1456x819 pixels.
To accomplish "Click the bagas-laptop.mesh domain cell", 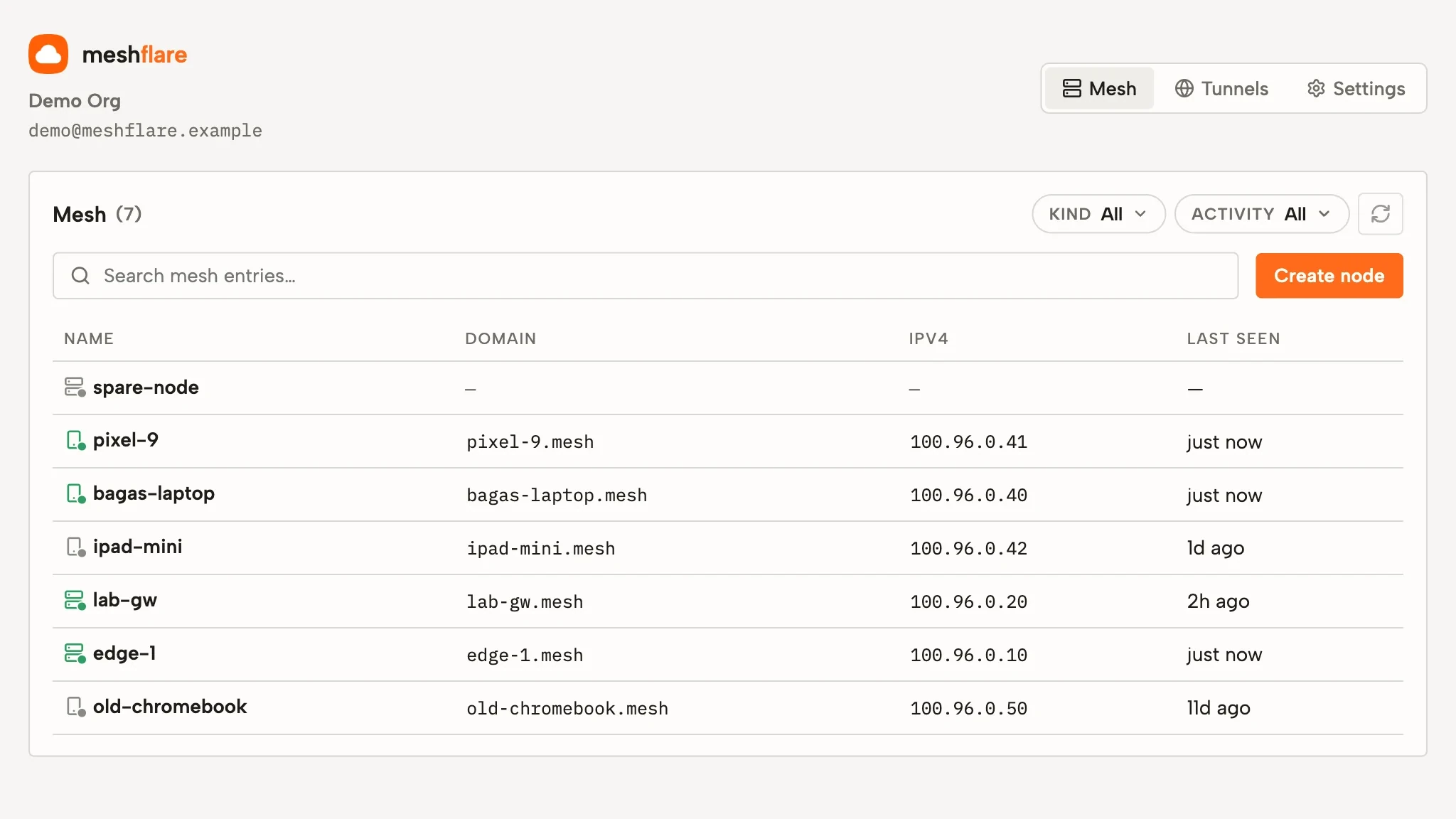I will [557, 496].
